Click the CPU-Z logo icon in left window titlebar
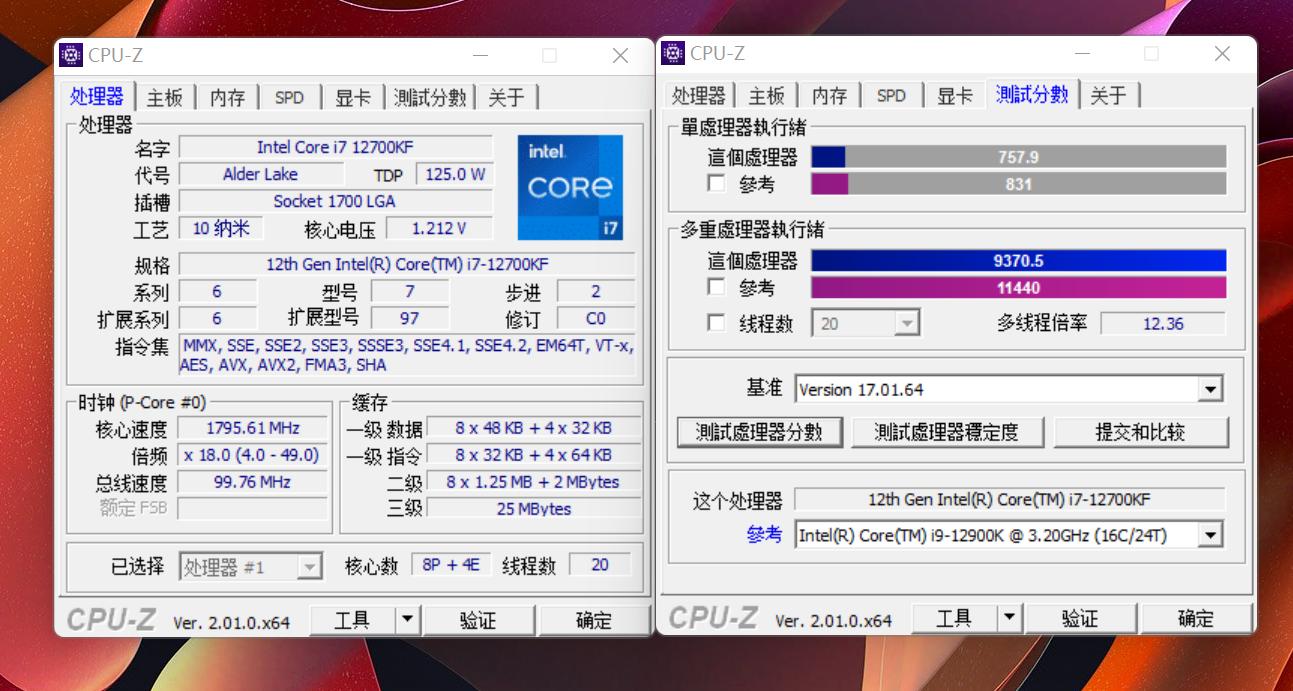 (70, 54)
